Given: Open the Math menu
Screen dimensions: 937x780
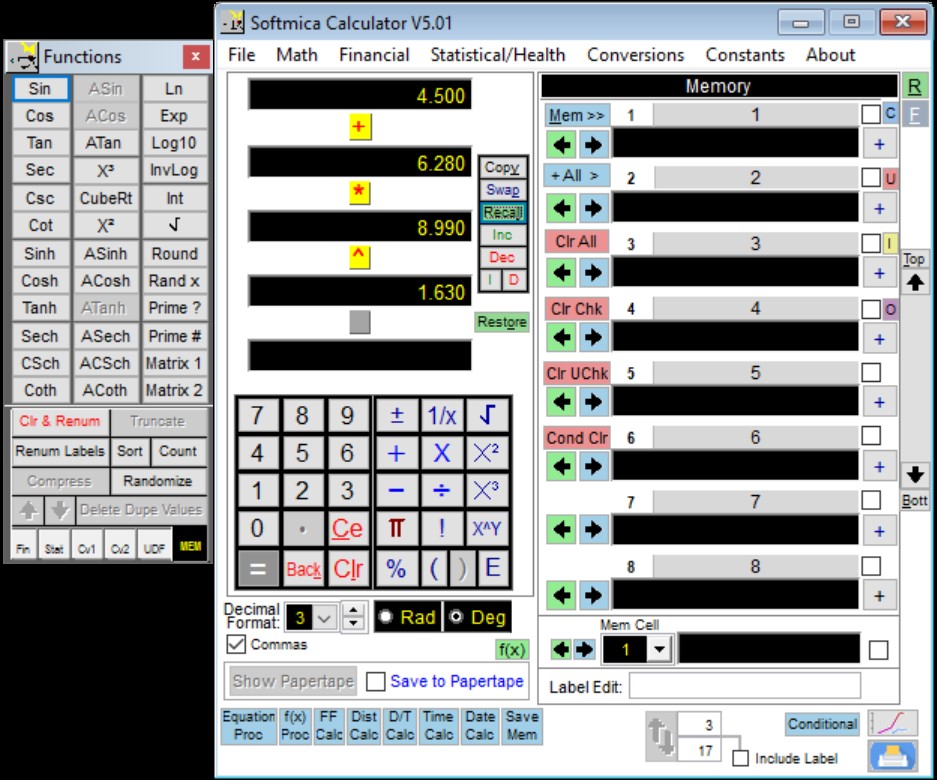Looking at the screenshot, I should click(296, 55).
